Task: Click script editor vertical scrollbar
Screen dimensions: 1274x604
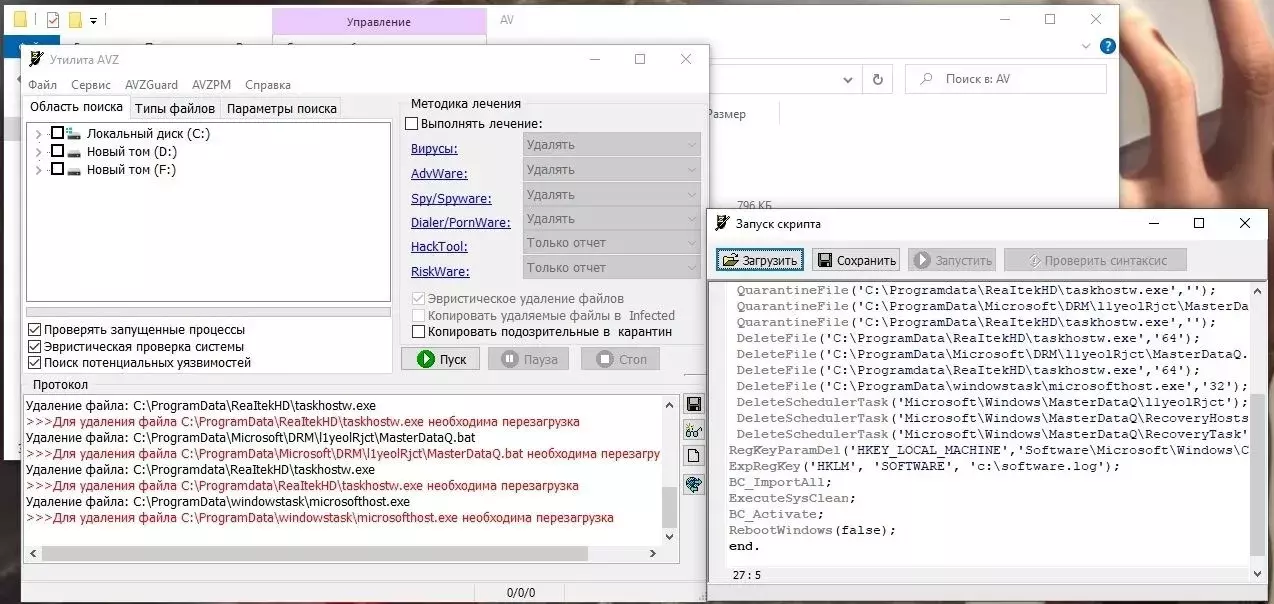Action: pyautogui.click(x=1257, y=432)
